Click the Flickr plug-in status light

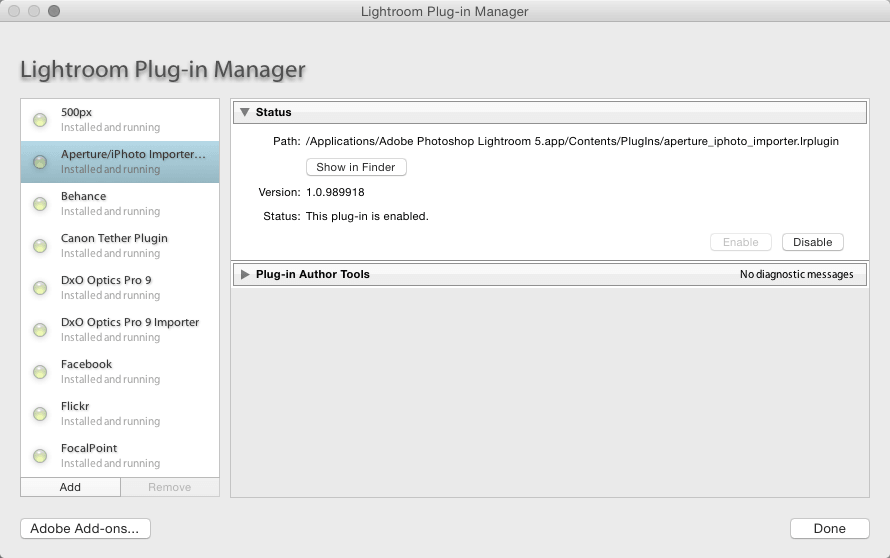pos(40,414)
